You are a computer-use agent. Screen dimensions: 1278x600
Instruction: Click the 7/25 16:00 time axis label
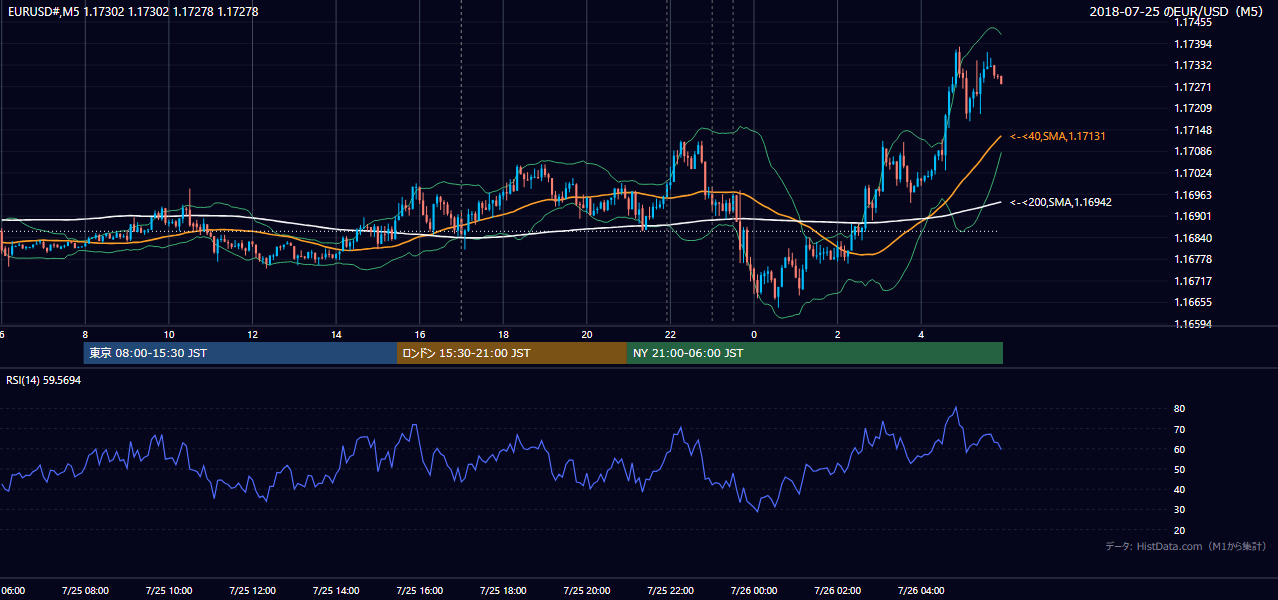tap(419, 591)
